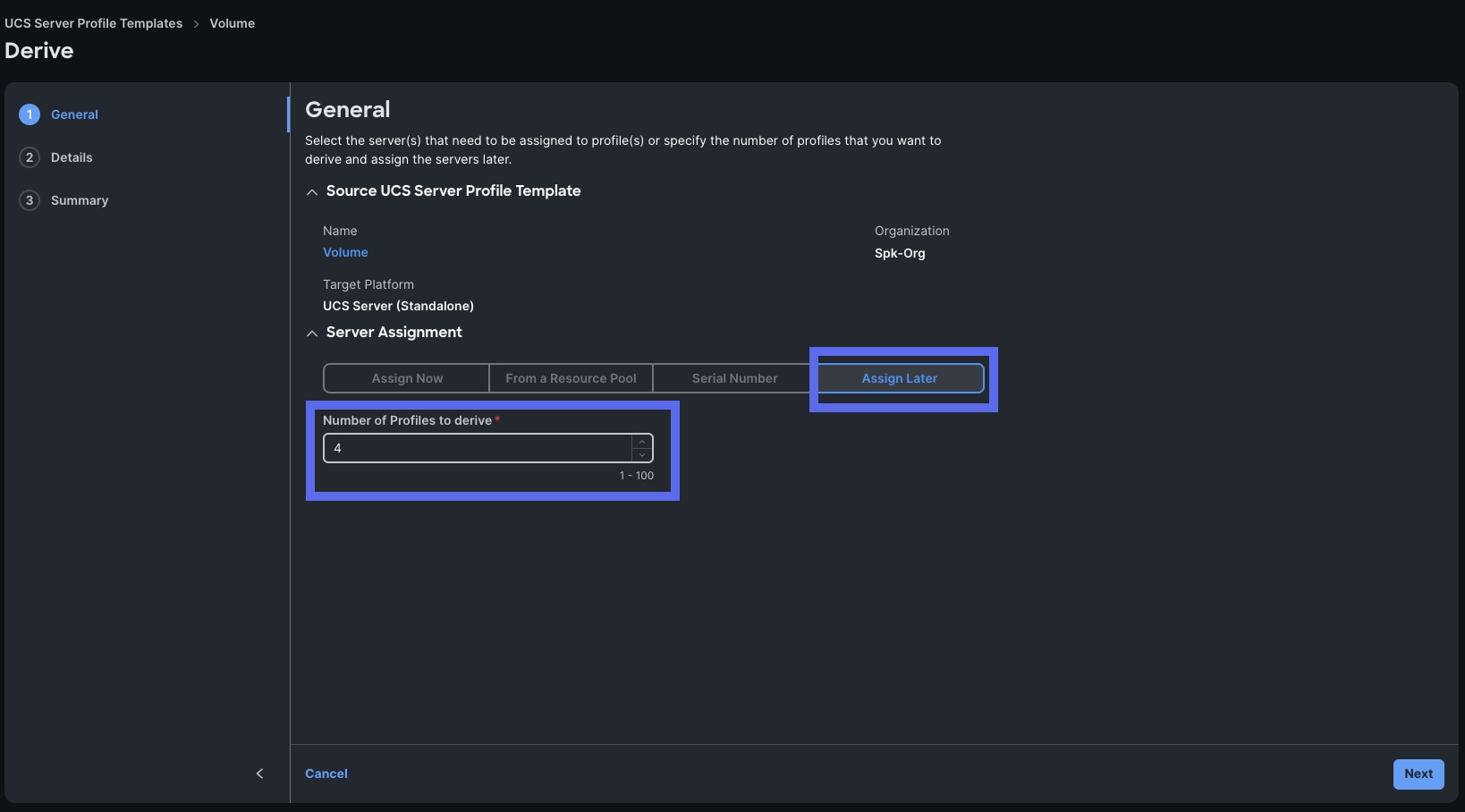Click step indicator 3 for Summary
1465x812 pixels.
coord(30,200)
